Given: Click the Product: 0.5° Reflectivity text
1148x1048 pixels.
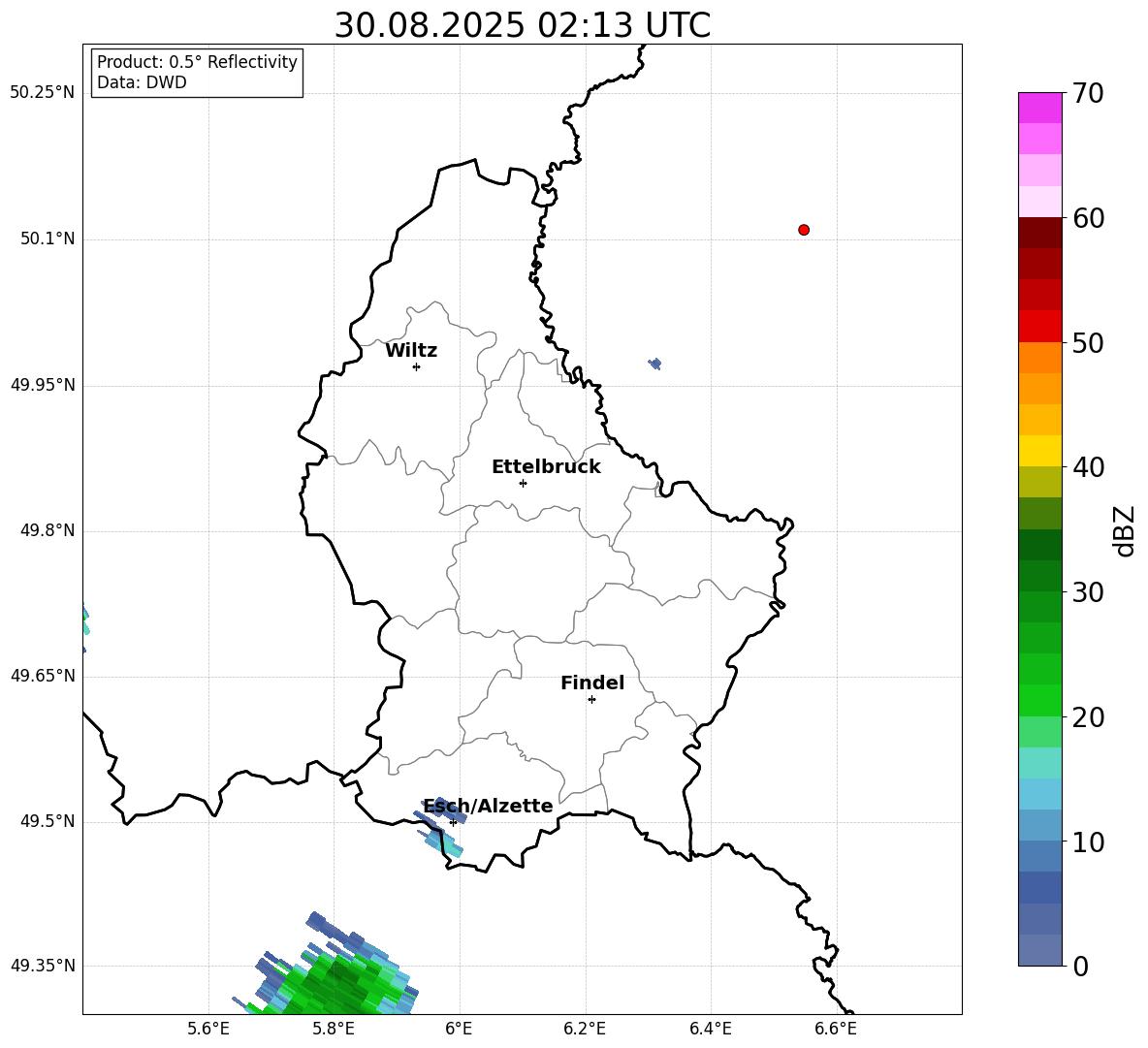Looking at the screenshot, I should click(197, 61).
